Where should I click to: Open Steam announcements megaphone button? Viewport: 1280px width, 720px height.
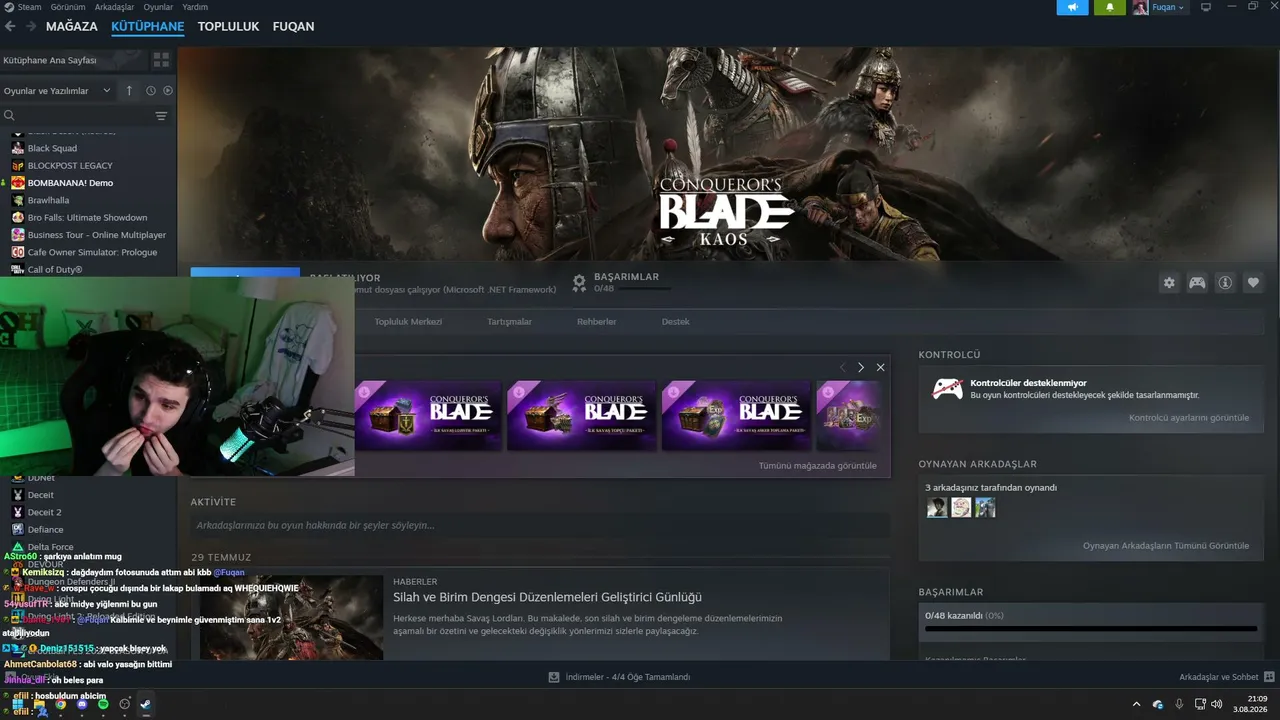[1073, 7]
